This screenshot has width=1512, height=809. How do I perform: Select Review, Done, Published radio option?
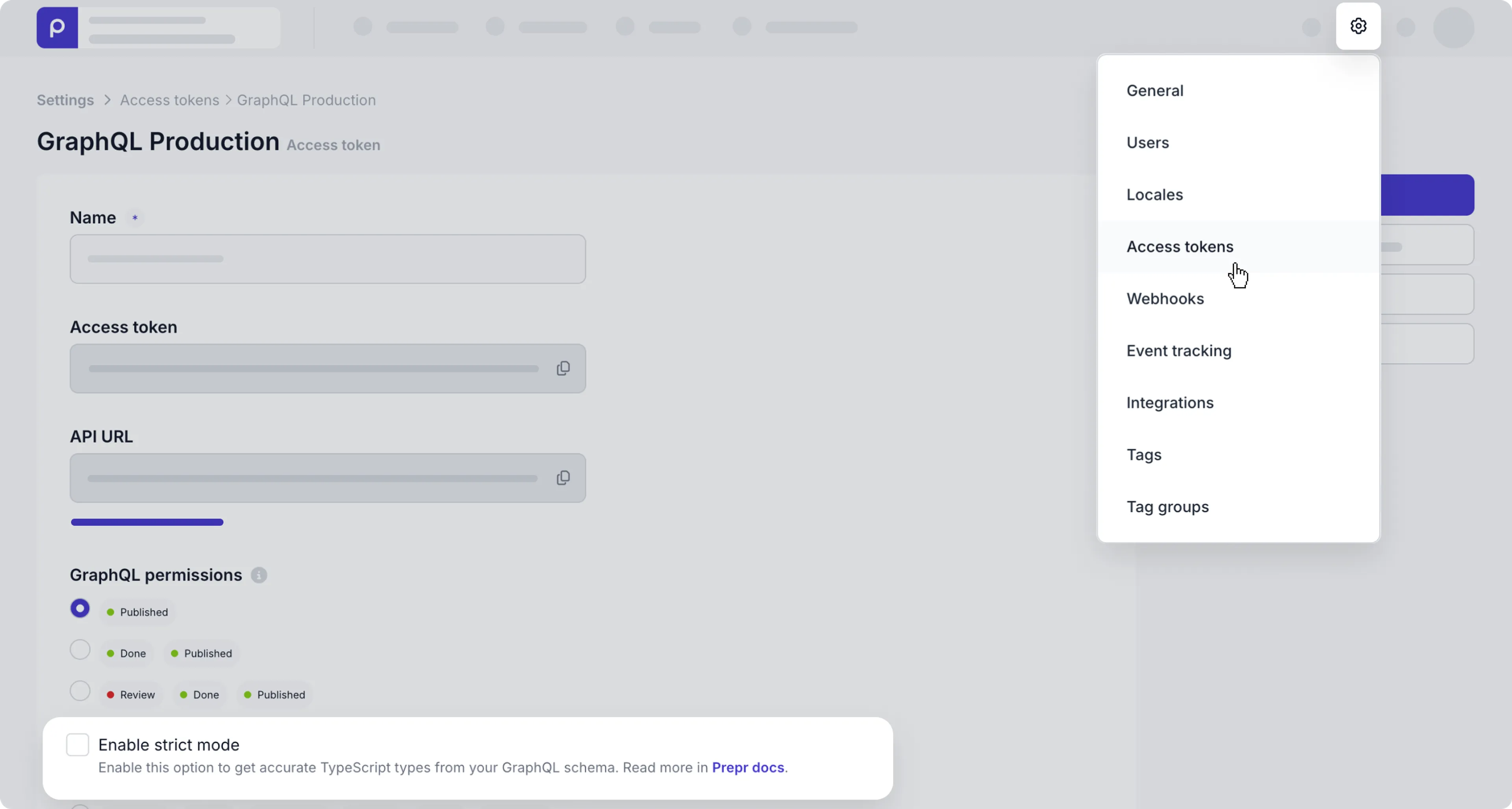pos(80,691)
